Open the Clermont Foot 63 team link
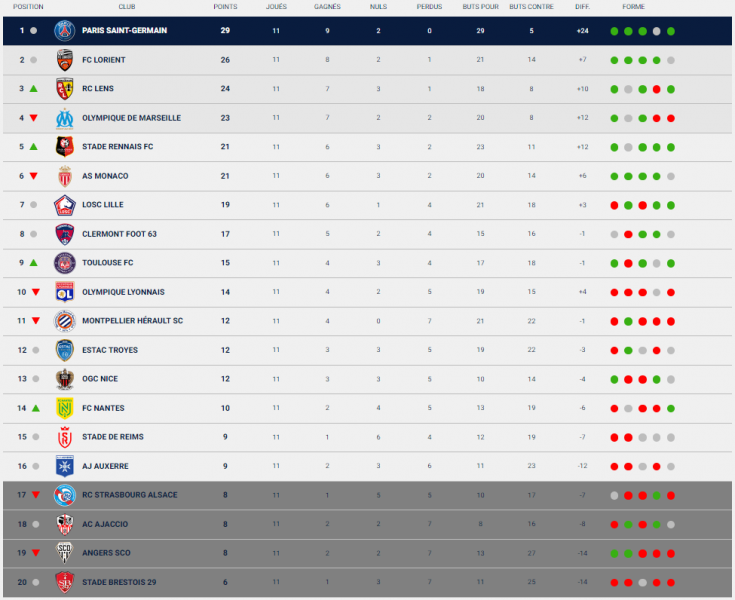Viewport: 735px width, 600px height. pos(119,234)
